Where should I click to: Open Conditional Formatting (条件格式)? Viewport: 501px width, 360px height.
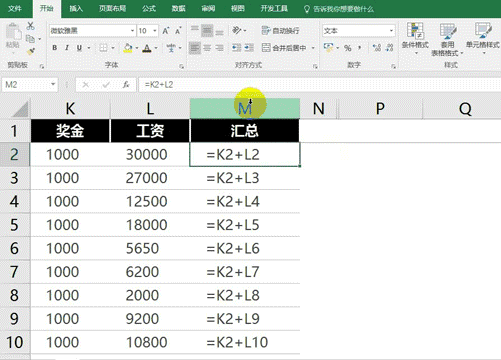coord(415,39)
